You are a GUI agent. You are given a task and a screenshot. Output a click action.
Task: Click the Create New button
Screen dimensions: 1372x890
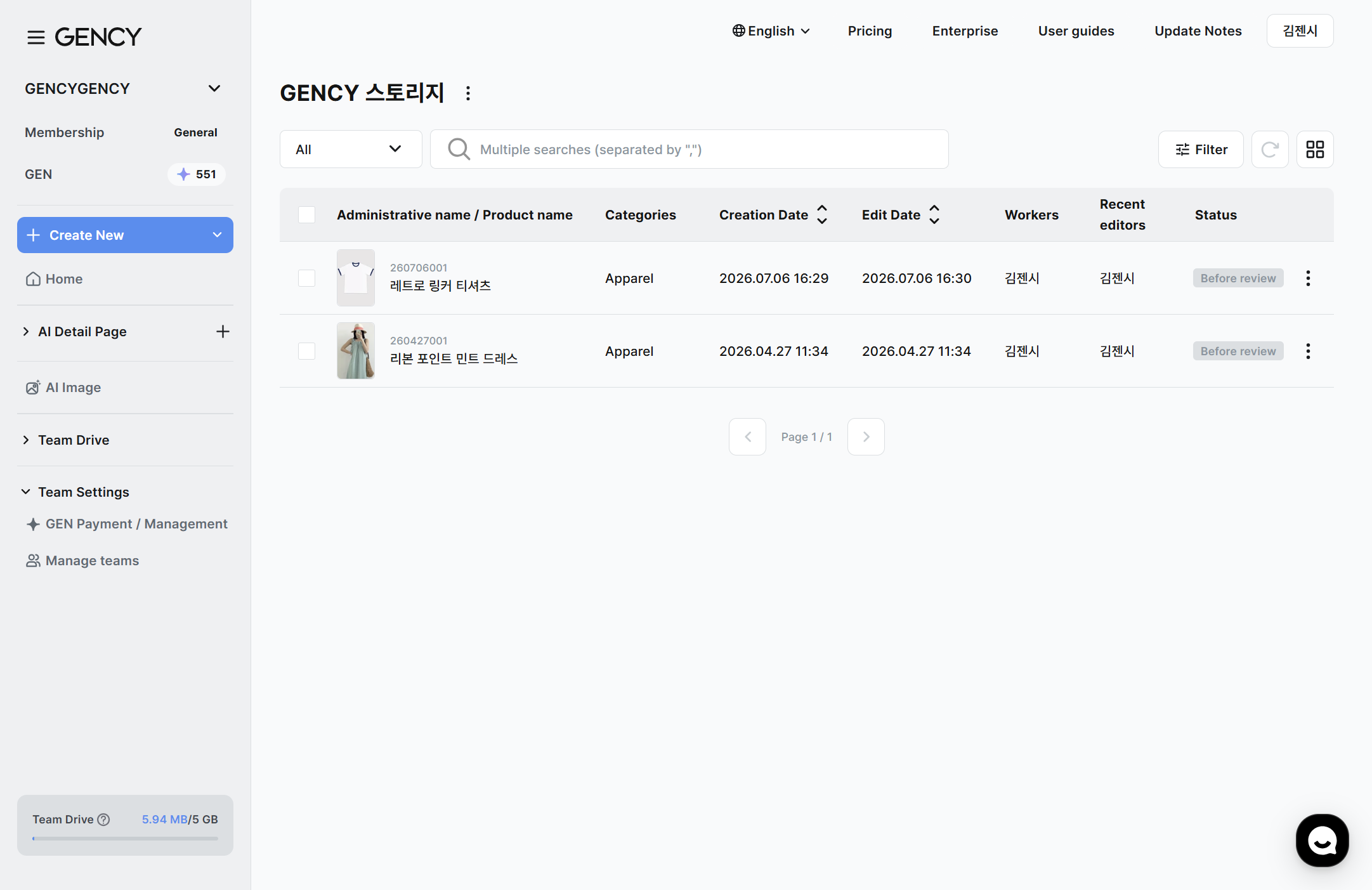[125, 235]
